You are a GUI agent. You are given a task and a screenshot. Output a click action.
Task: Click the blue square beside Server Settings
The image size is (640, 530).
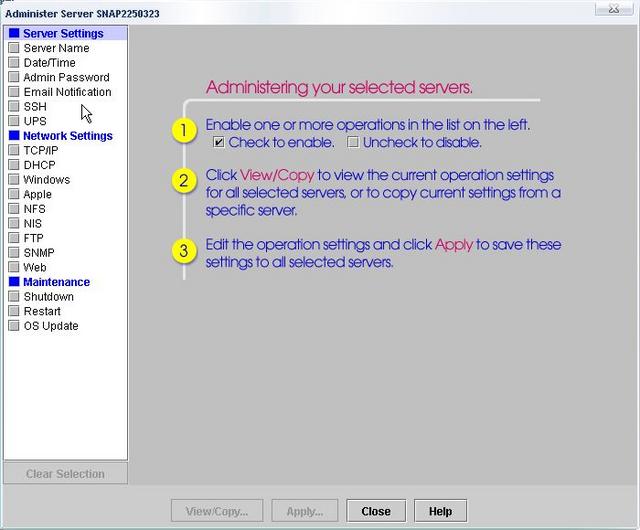(14, 33)
